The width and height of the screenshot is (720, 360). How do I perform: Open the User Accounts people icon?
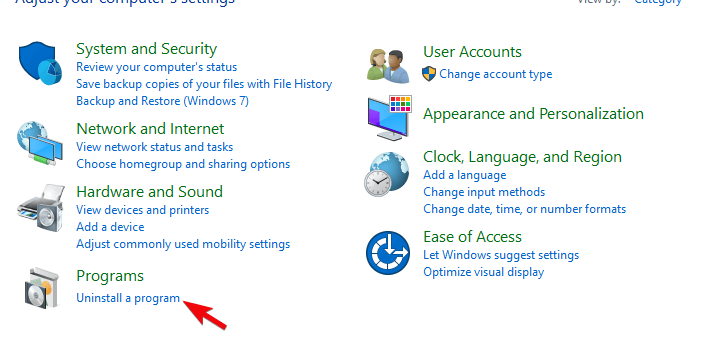[388, 65]
